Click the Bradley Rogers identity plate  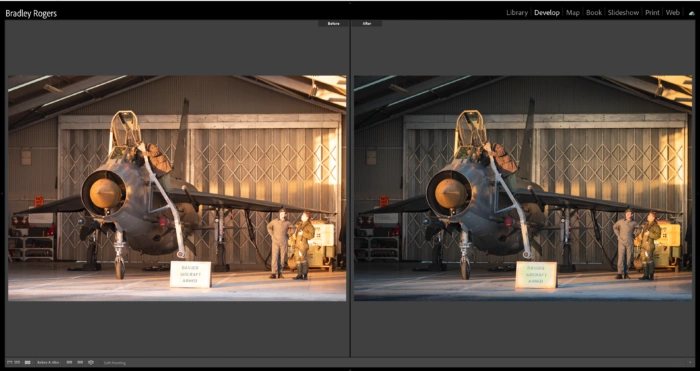click(31, 13)
